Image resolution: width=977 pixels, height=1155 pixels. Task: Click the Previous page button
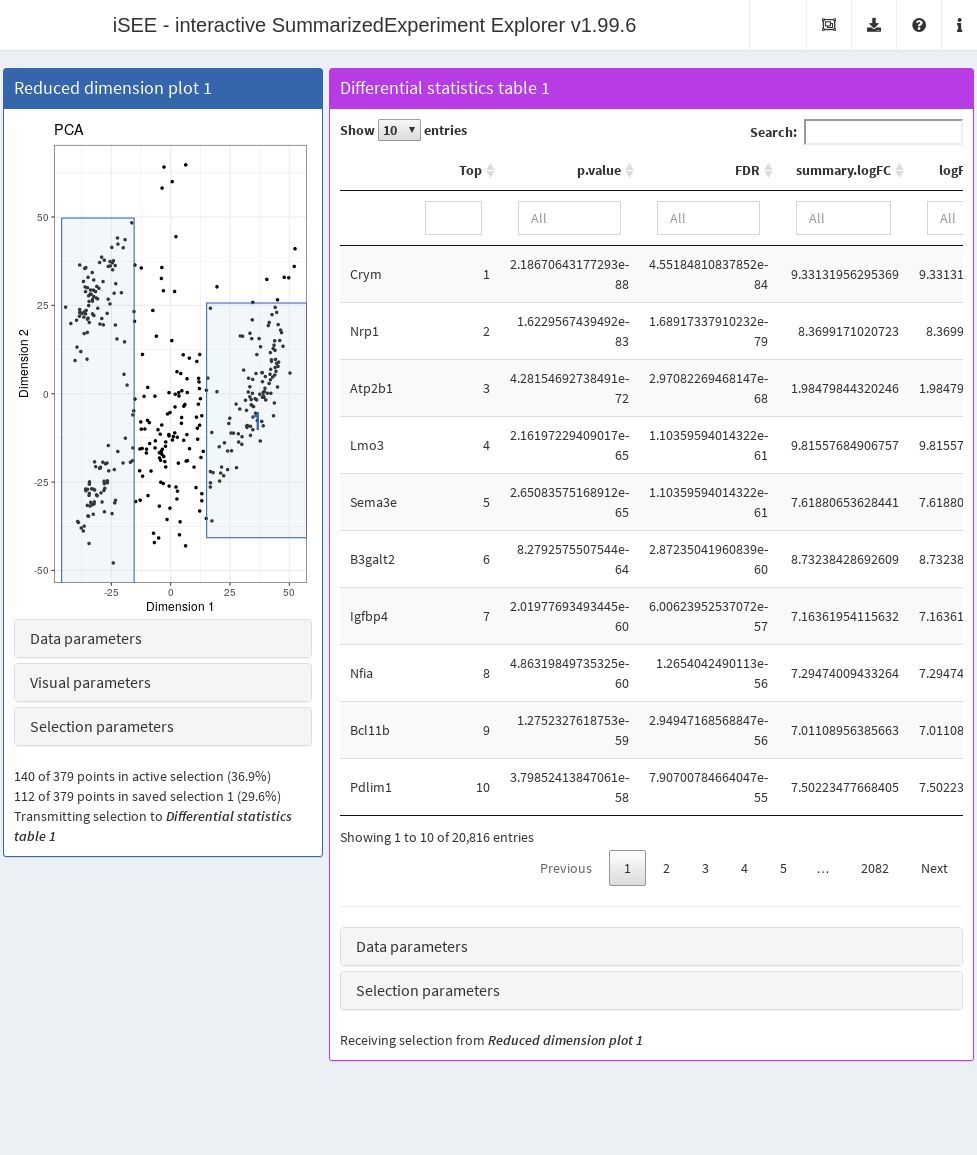point(565,868)
